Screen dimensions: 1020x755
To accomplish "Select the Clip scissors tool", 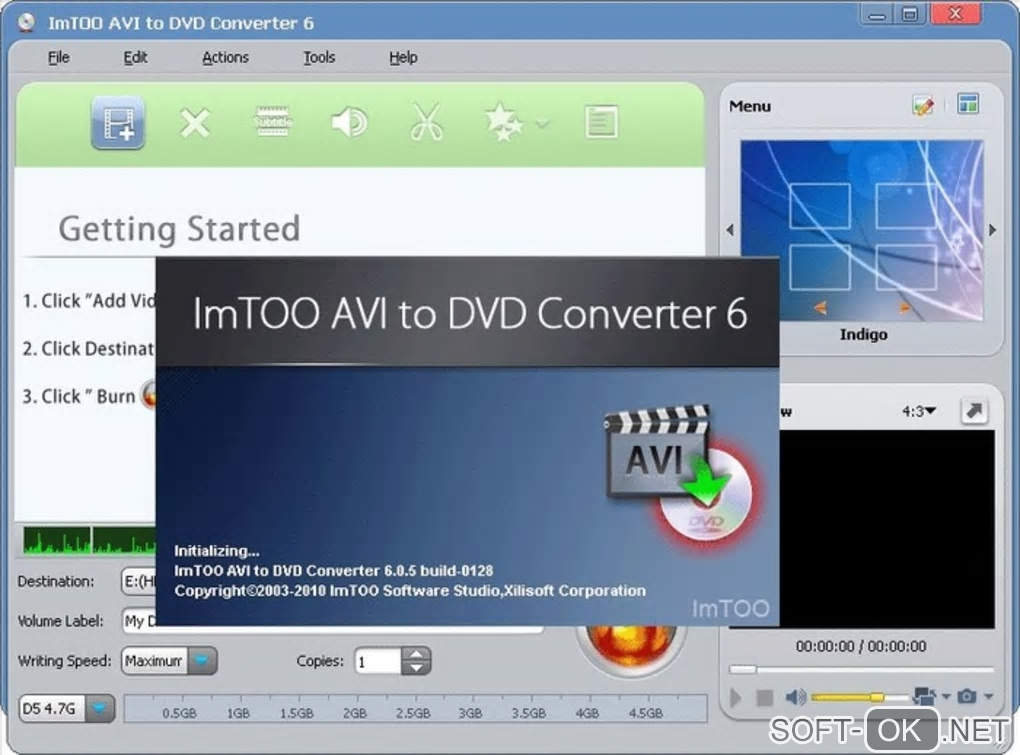I will click(x=427, y=122).
